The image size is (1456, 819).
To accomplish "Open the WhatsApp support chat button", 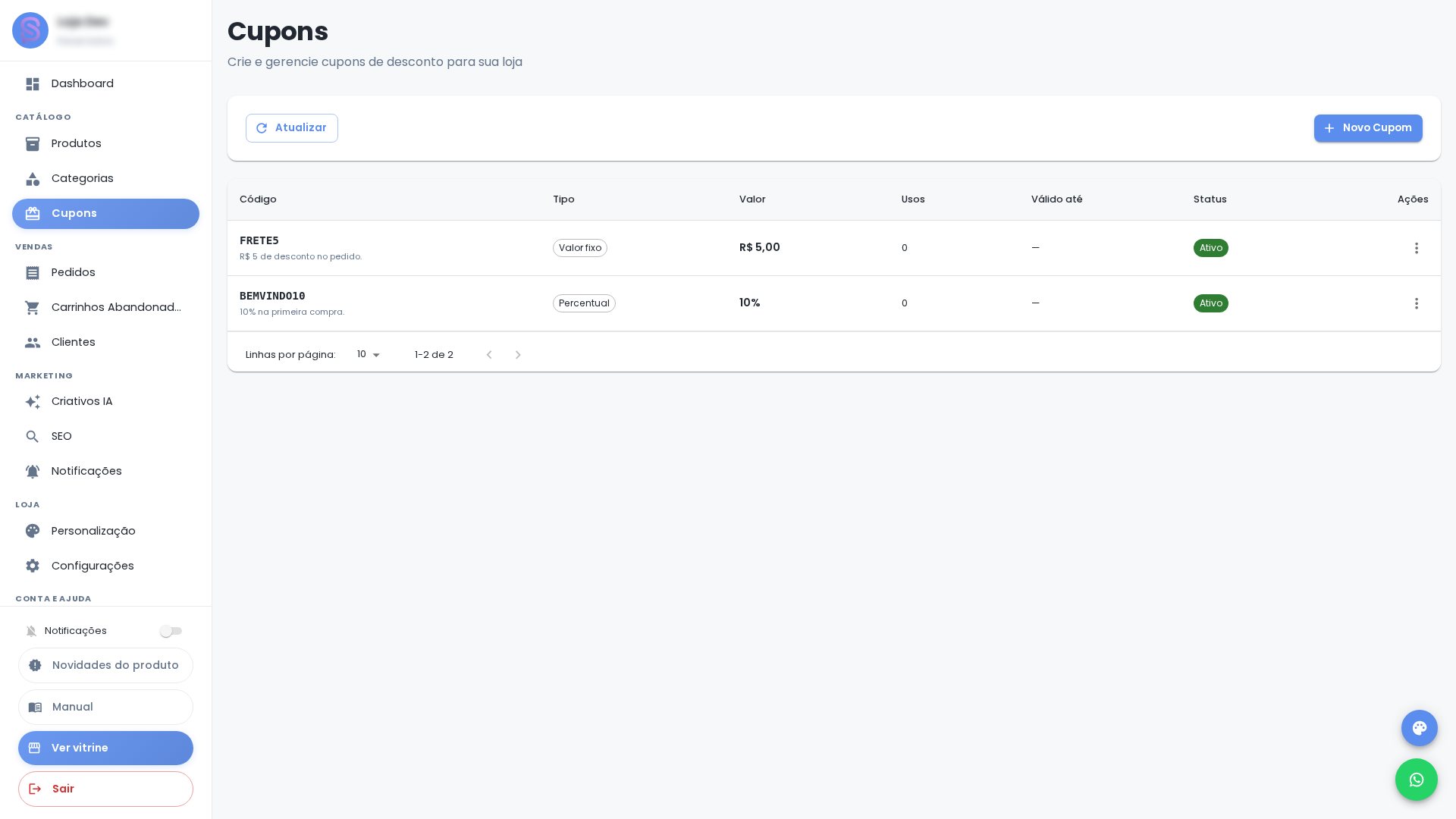I will pyautogui.click(x=1416, y=780).
